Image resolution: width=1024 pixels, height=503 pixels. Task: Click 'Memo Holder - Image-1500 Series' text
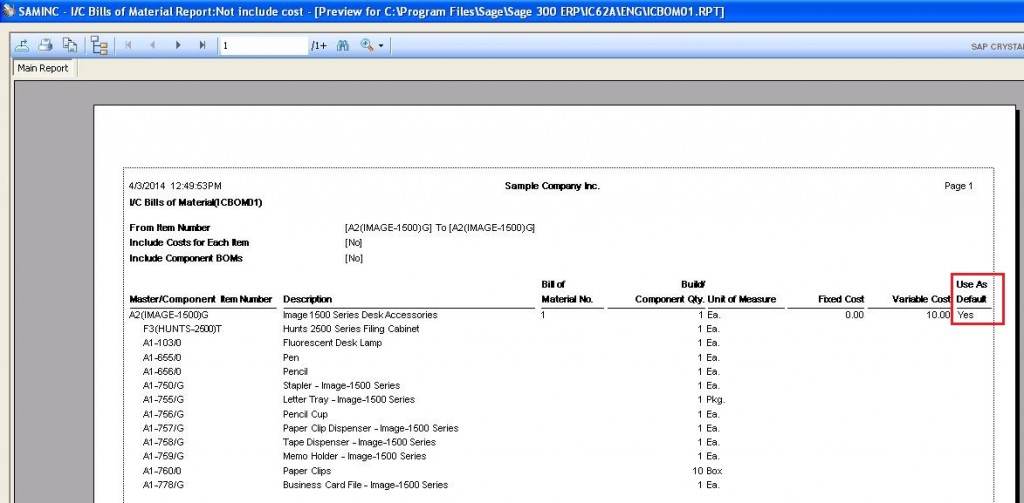(355, 456)
